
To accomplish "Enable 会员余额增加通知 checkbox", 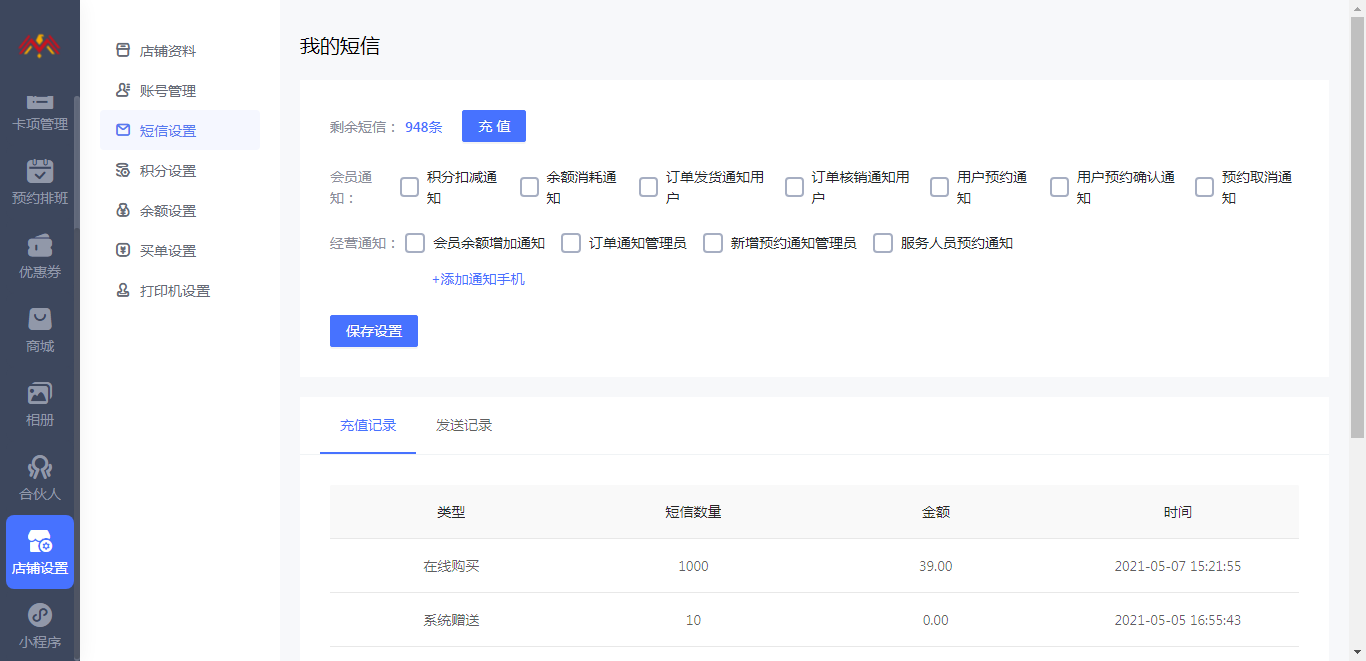I will tap(415, 243).
